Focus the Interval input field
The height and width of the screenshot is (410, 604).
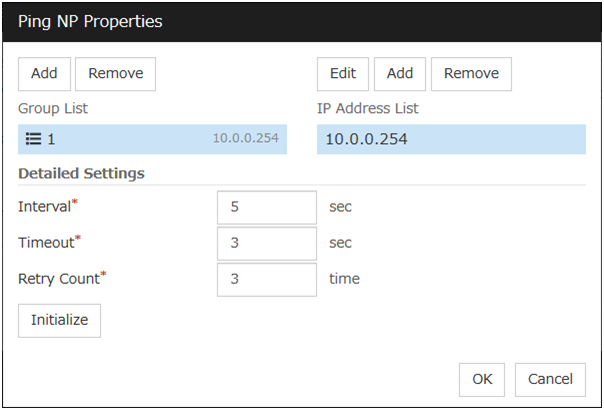266,207
